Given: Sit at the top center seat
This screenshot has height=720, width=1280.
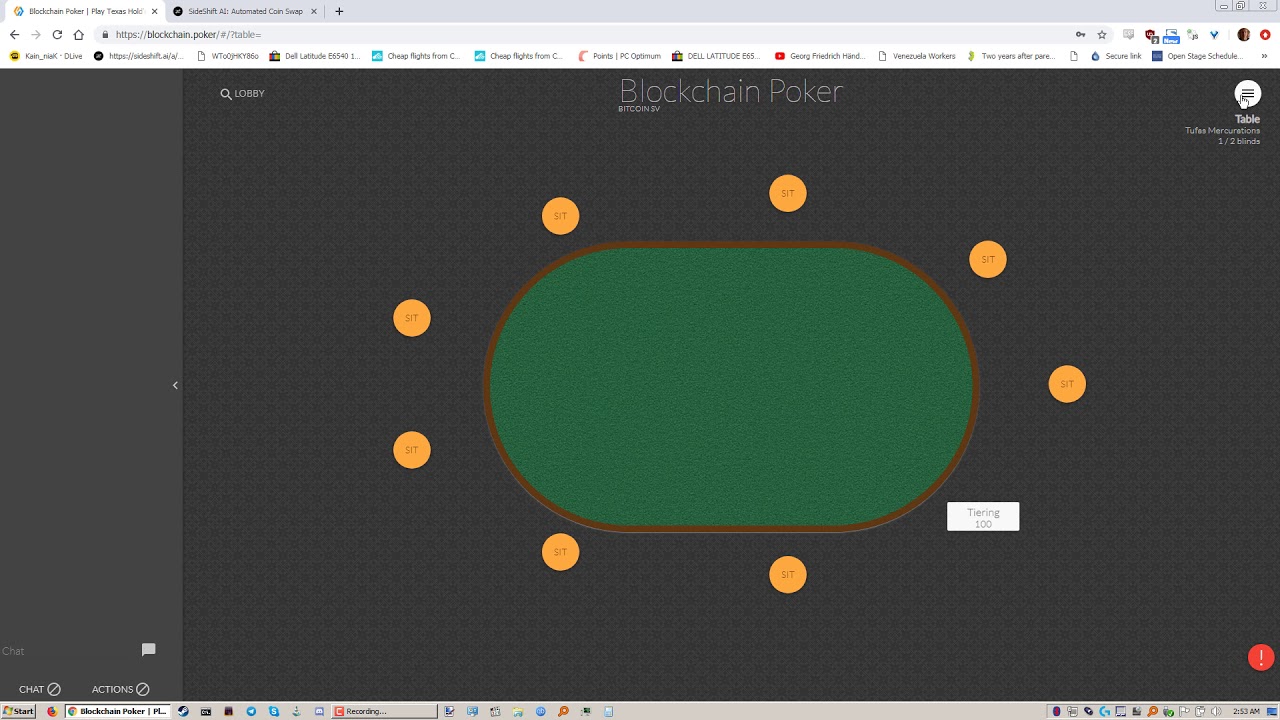Looking at the screenshot, I should [x=787, y=193].
